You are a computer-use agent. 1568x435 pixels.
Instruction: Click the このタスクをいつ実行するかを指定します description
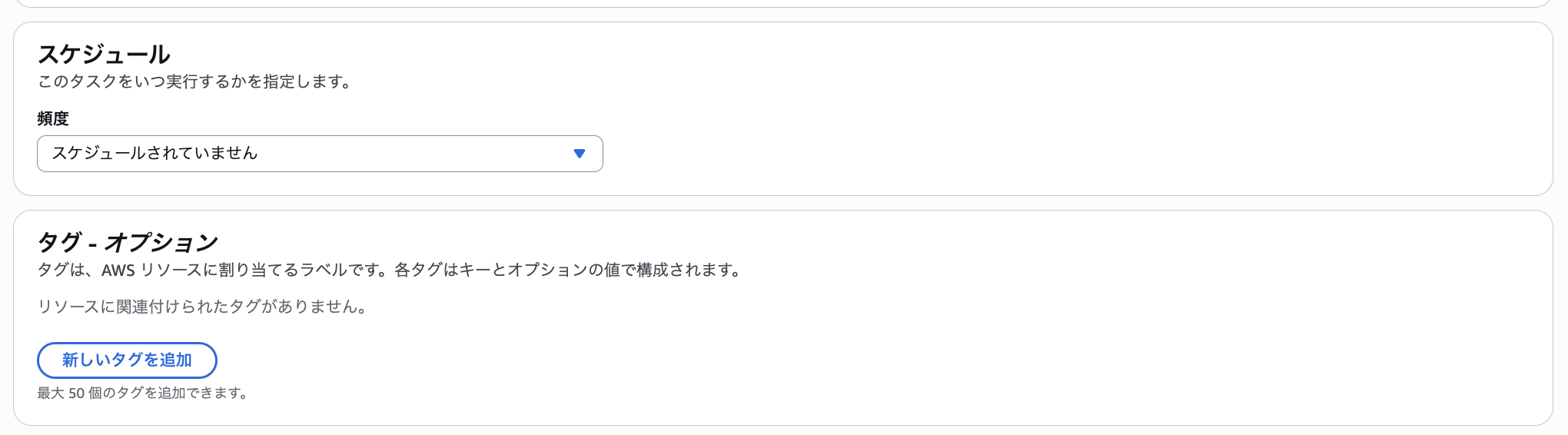194,81
